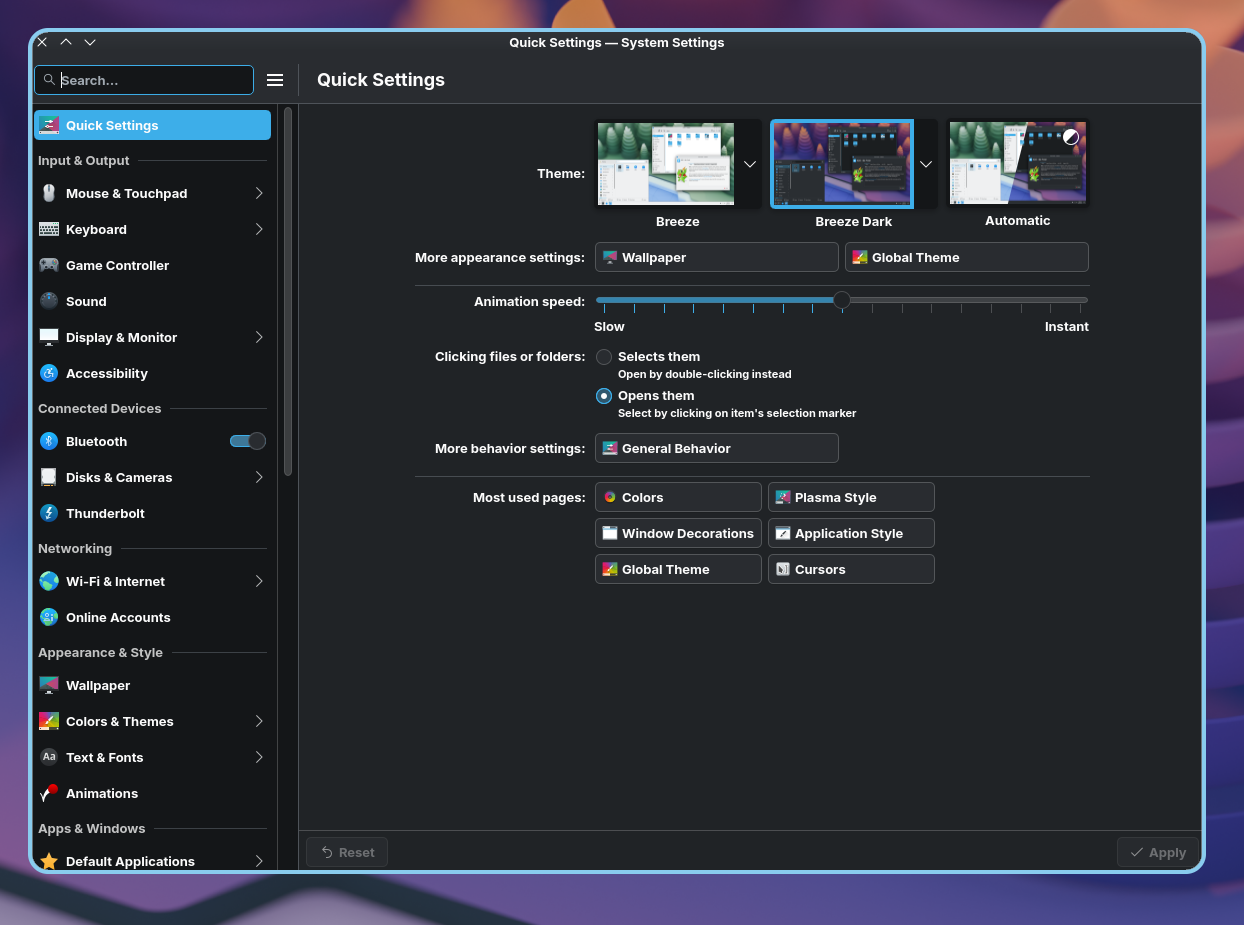Click the Colors icon under Most used pages
1244x925 pixels.
[x=610, y=497]
